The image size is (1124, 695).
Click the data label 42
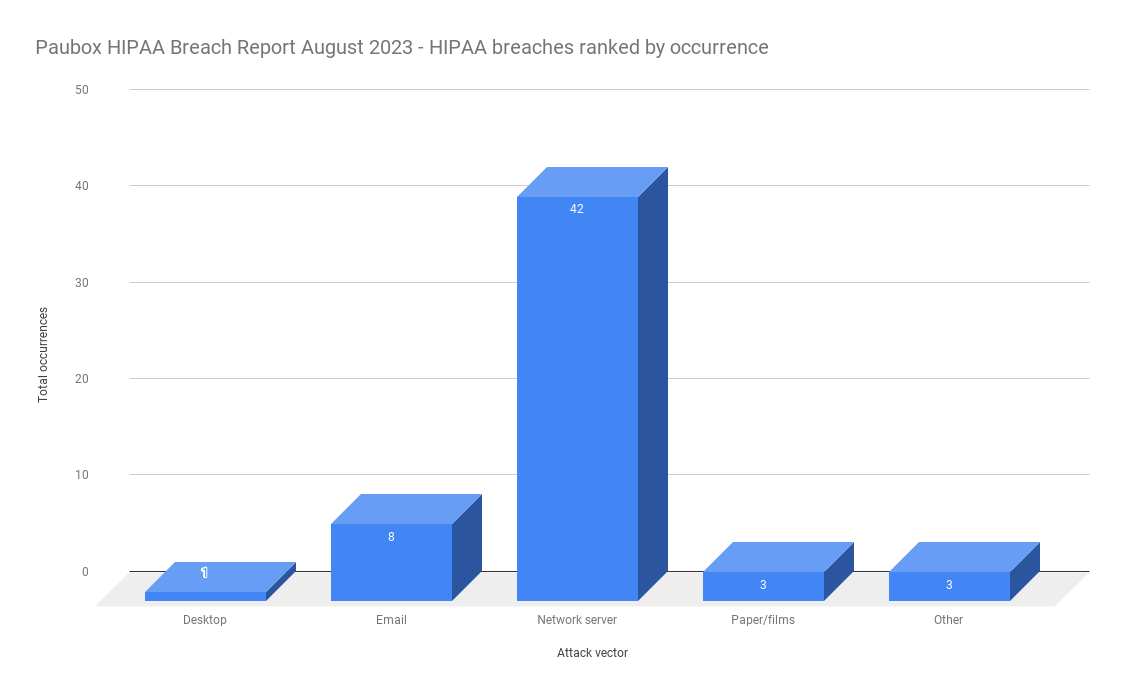[577, 209]
